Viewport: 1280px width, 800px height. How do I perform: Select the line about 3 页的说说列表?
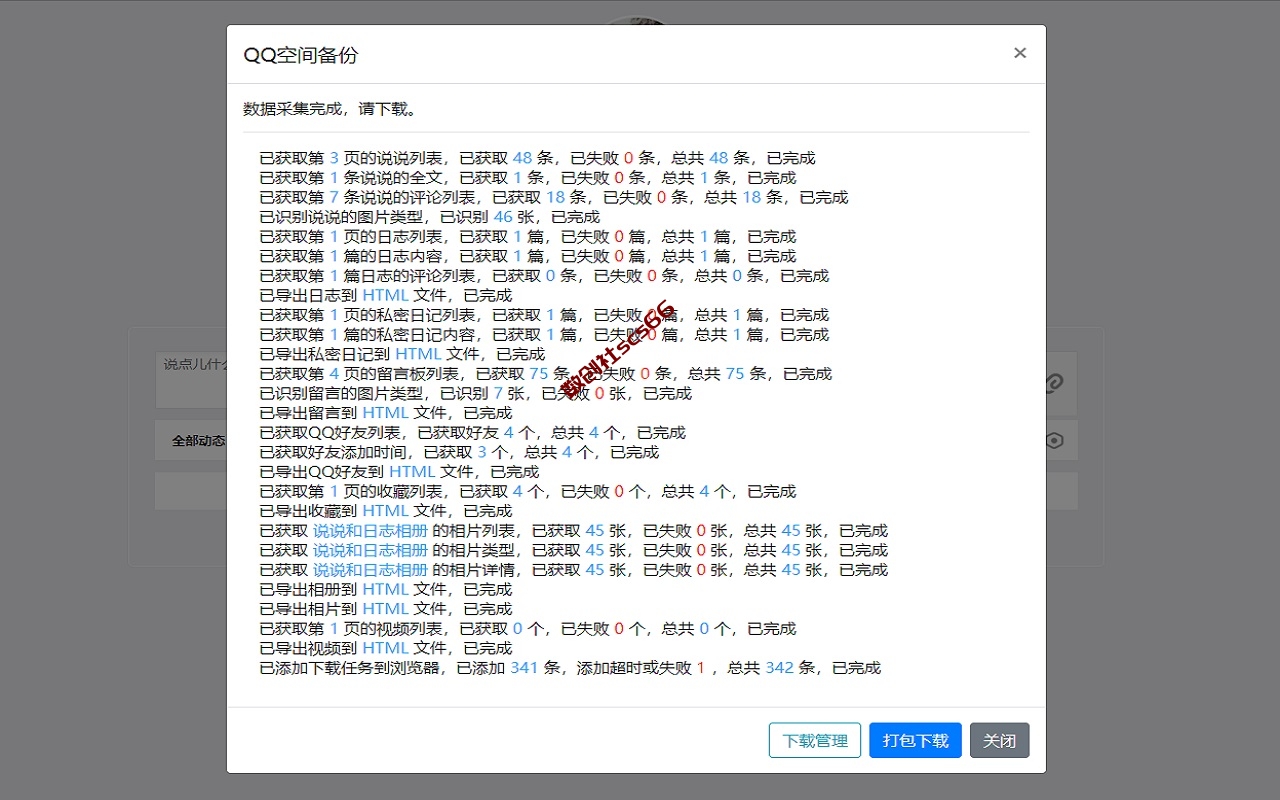point(537,158)
